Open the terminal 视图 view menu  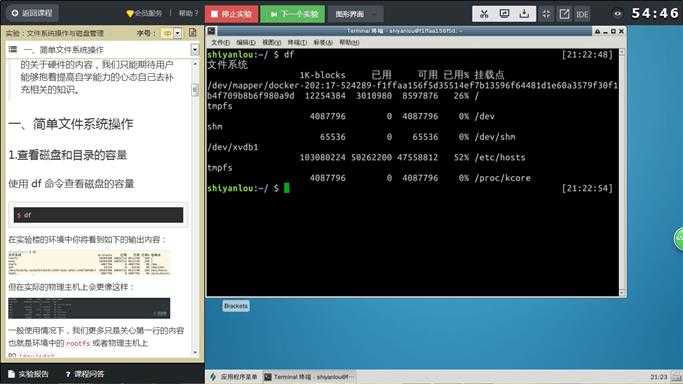point(271,42)
